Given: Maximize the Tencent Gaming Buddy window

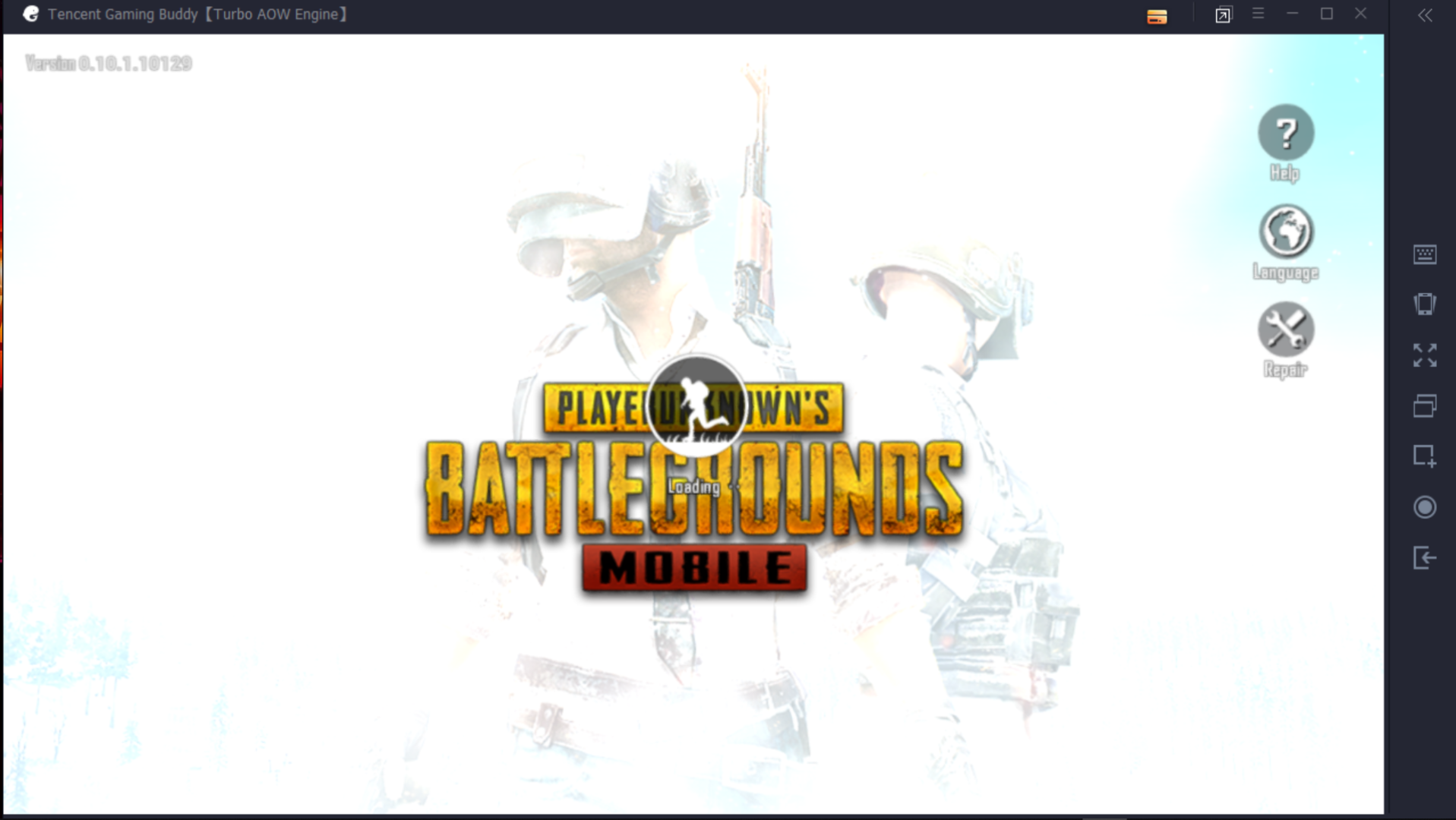Looking at the screenshot, I should [x=1327, y=14].
